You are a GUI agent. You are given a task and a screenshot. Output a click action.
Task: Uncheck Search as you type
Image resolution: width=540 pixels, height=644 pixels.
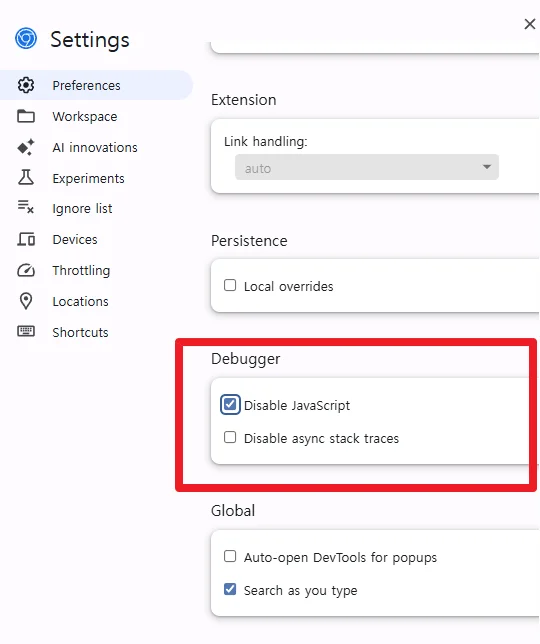tap(230, 589)
